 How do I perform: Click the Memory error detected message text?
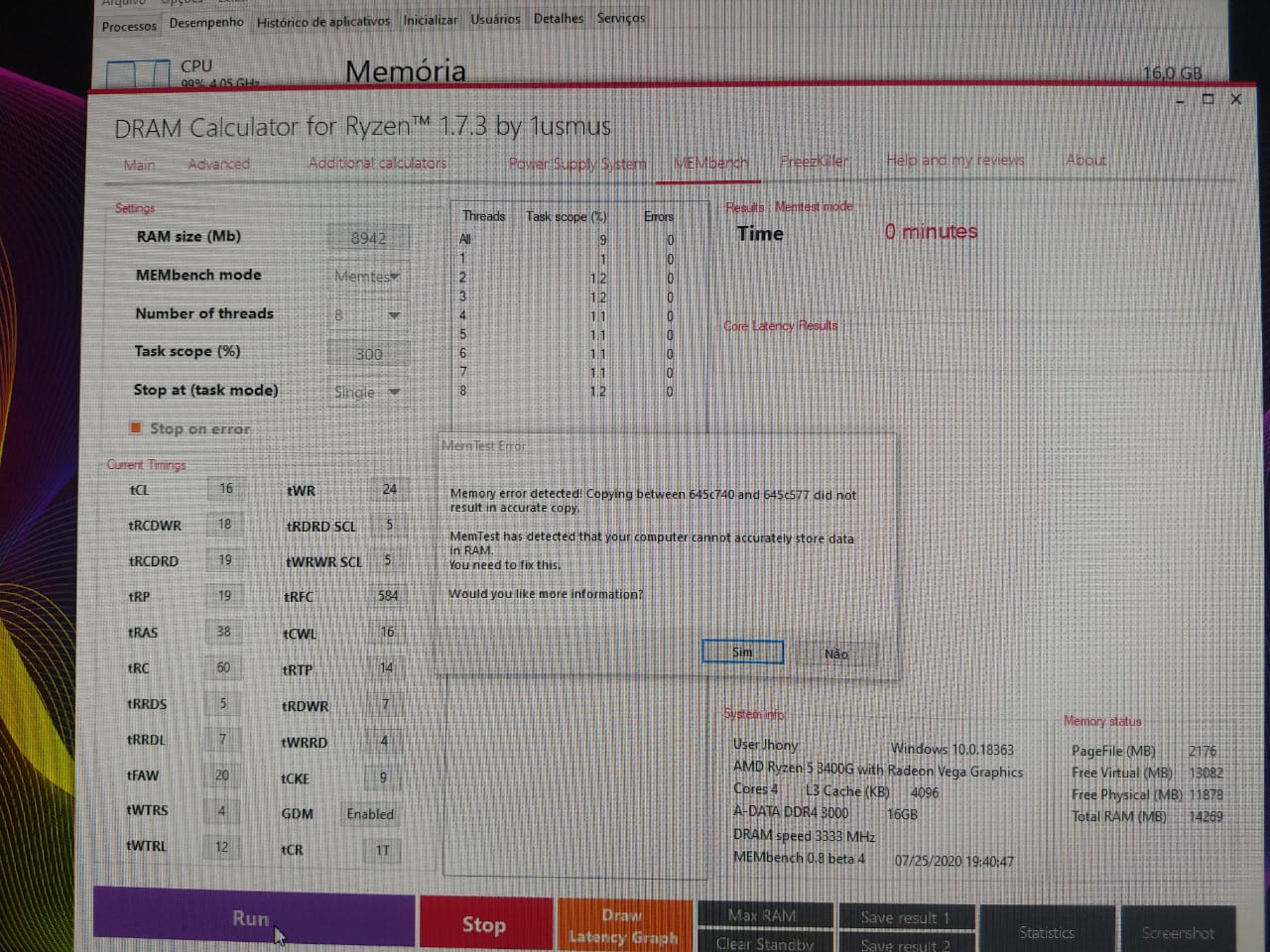[653, 500]
